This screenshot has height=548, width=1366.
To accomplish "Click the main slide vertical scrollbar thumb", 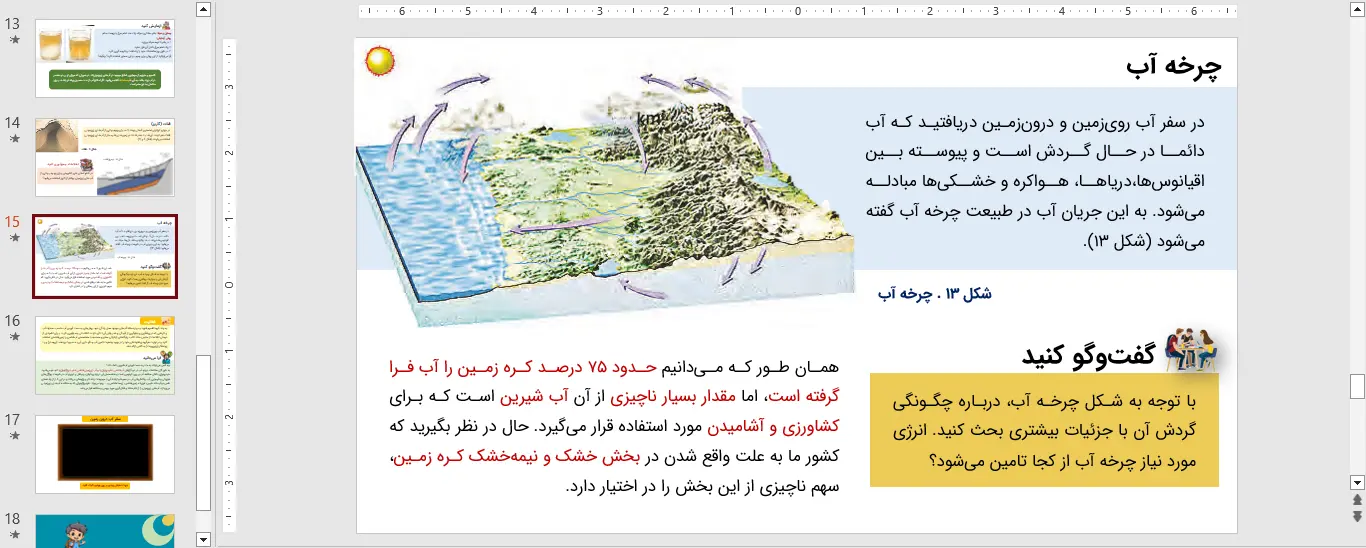I will coord(1357,386).
